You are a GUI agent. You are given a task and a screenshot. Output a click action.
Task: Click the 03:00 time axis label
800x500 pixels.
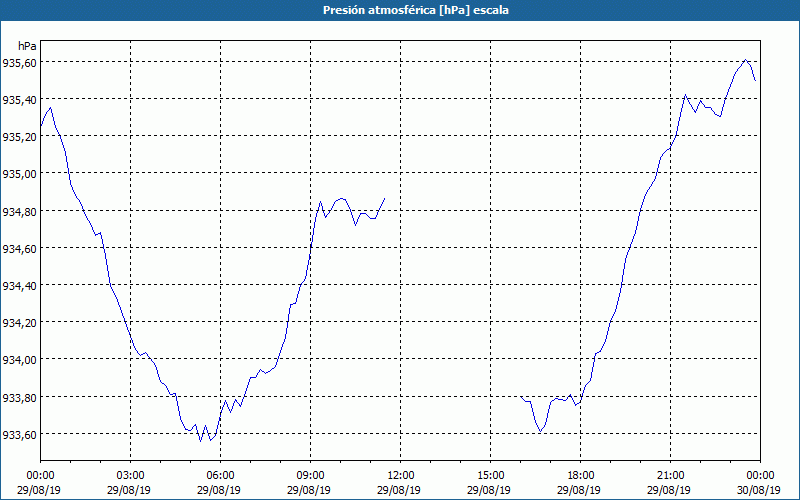(x=130, y=476)
